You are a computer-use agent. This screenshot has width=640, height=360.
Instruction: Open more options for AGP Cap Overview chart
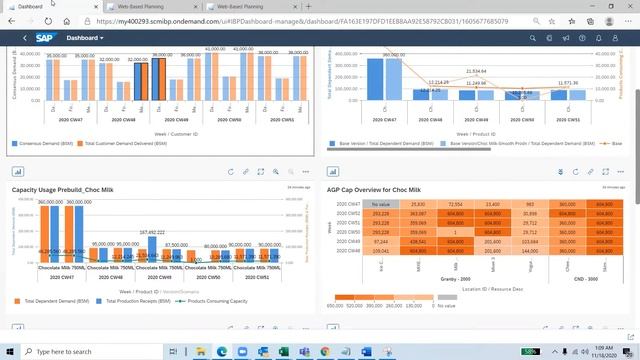pyautogui.click(x=621, y=172)
